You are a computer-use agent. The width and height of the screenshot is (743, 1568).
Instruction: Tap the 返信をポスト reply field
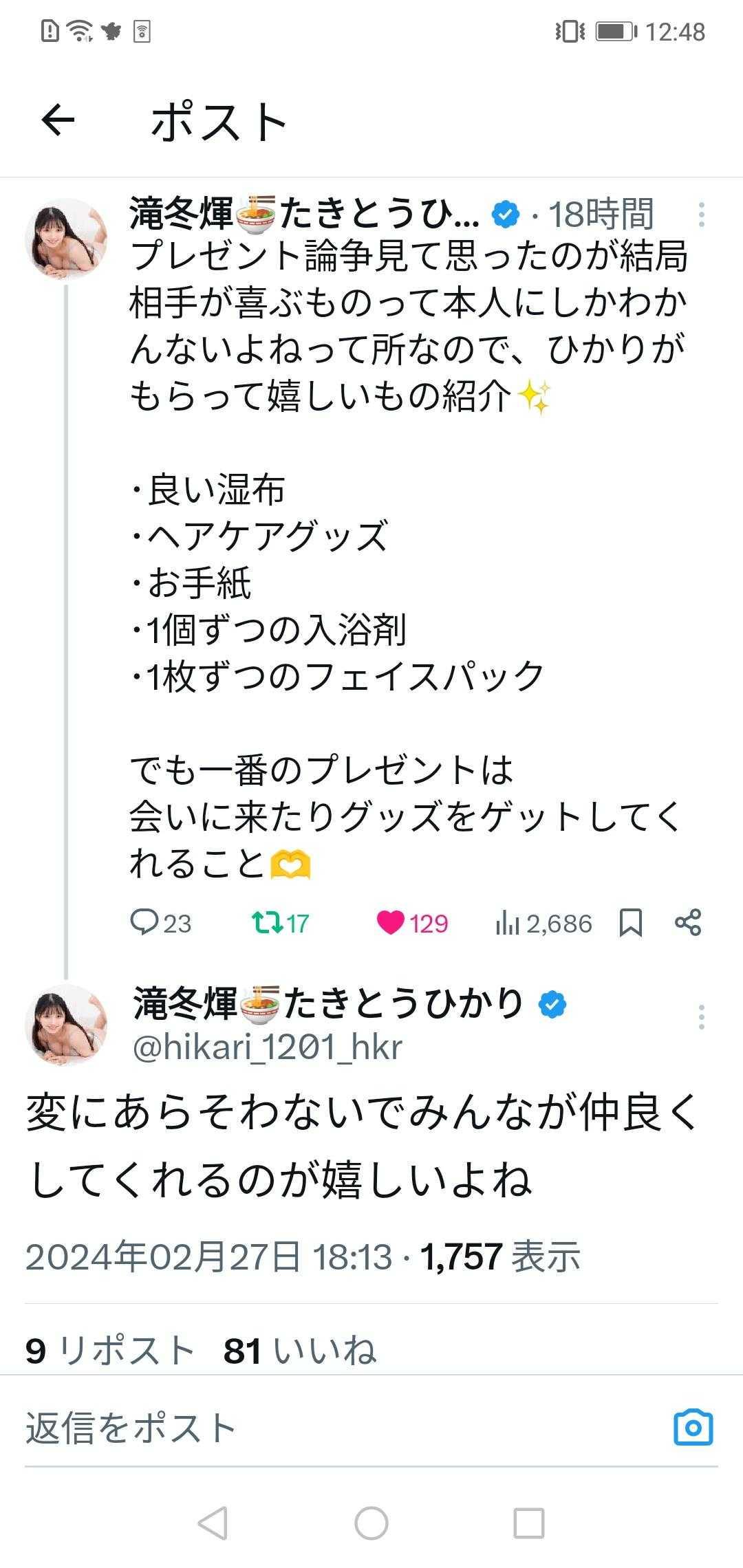(344, 1428)
